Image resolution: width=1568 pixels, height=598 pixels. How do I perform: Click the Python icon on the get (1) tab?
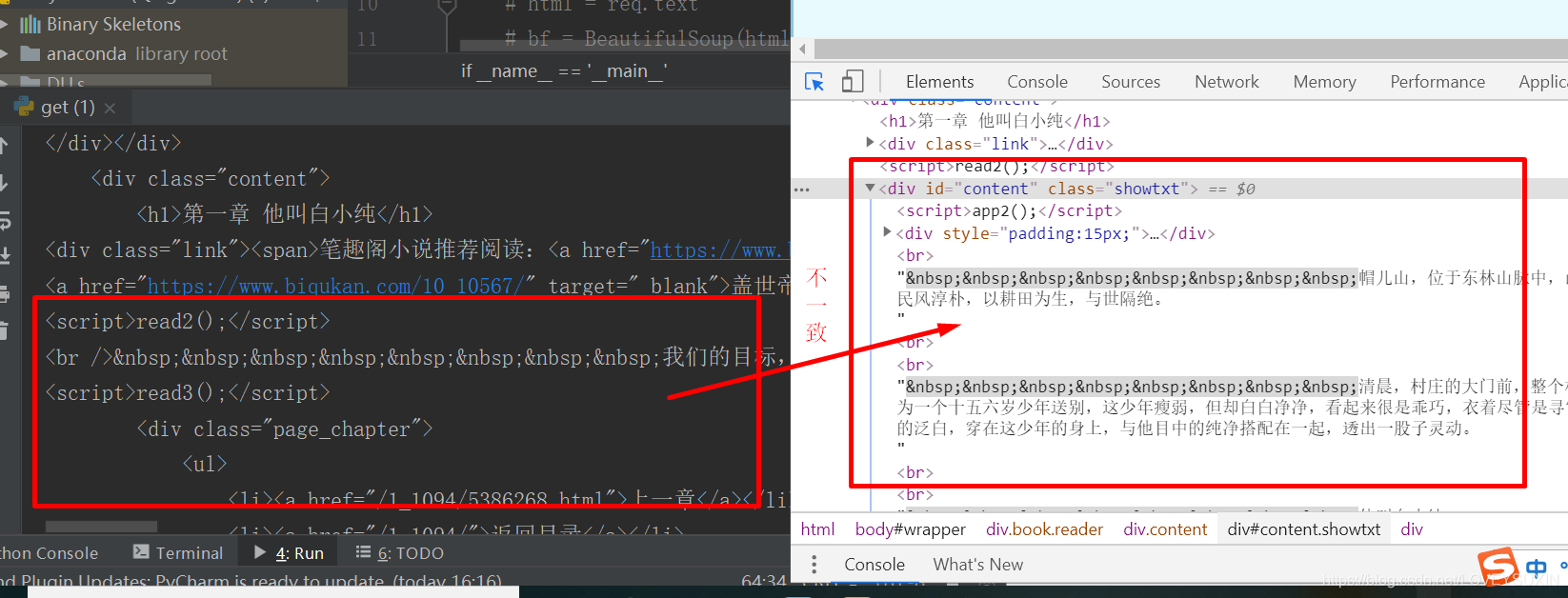click(25, 107)
